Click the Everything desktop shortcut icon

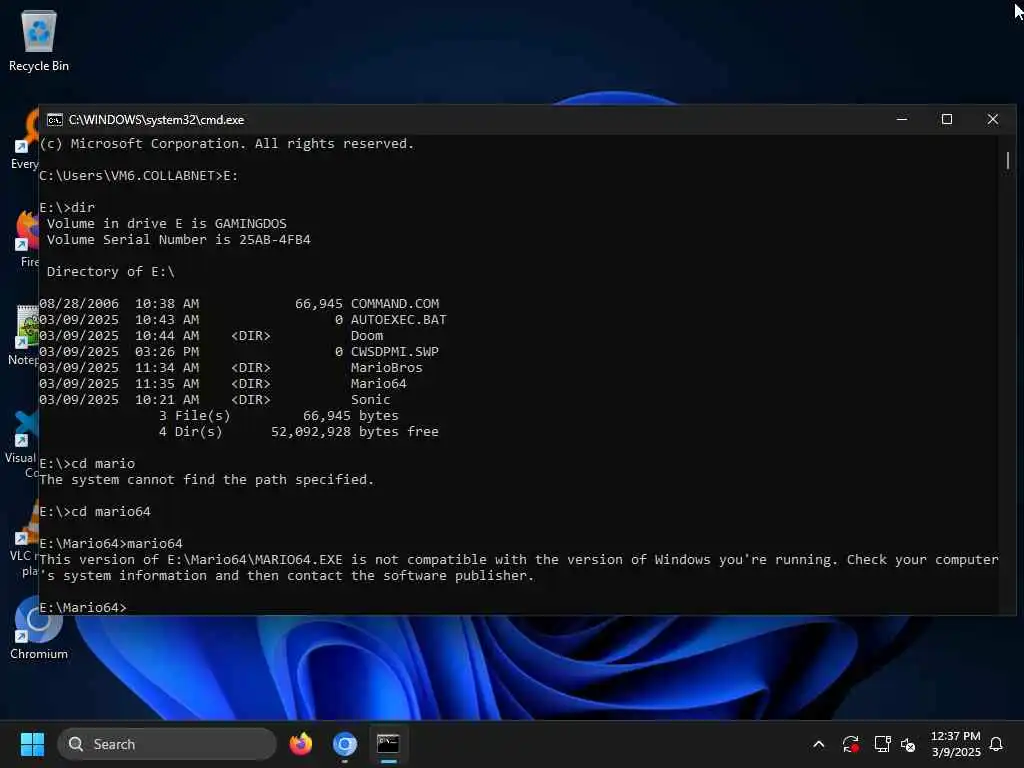tap(25, 138)
